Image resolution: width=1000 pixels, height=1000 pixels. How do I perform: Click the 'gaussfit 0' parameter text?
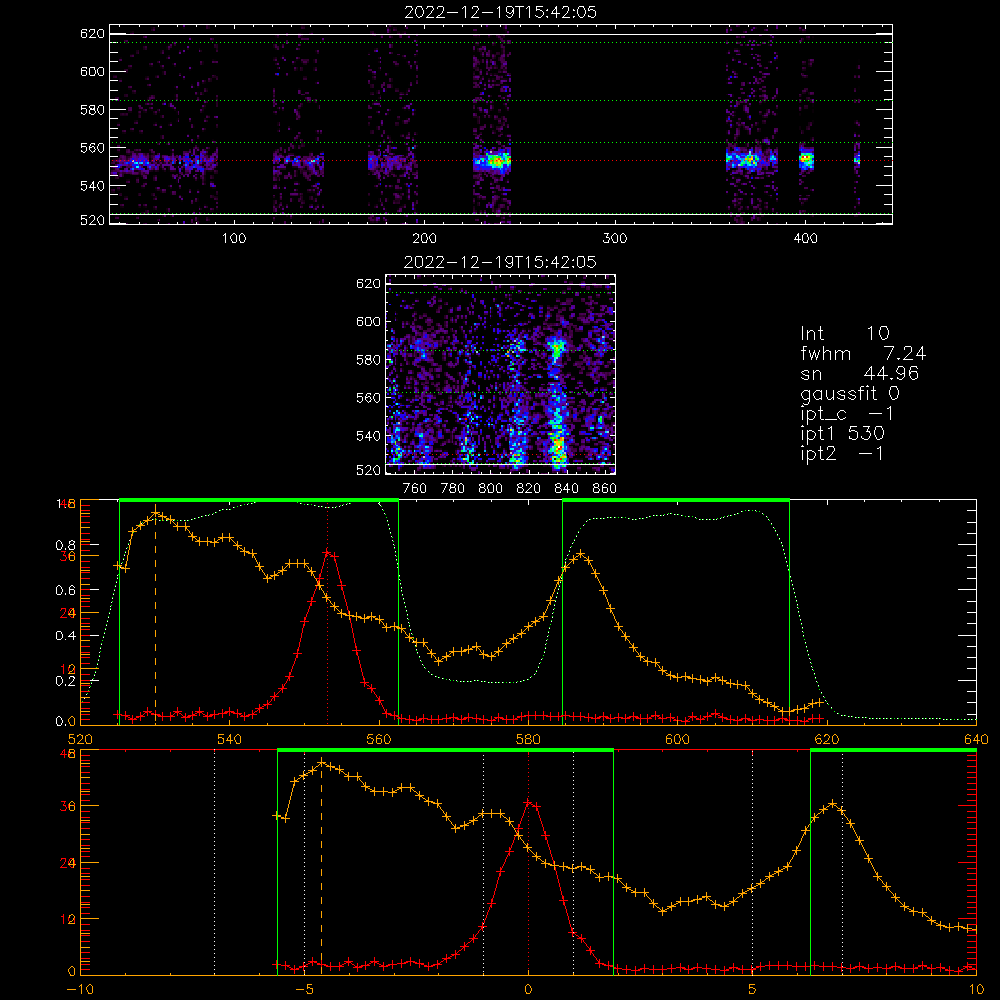[x=849, y=393]
